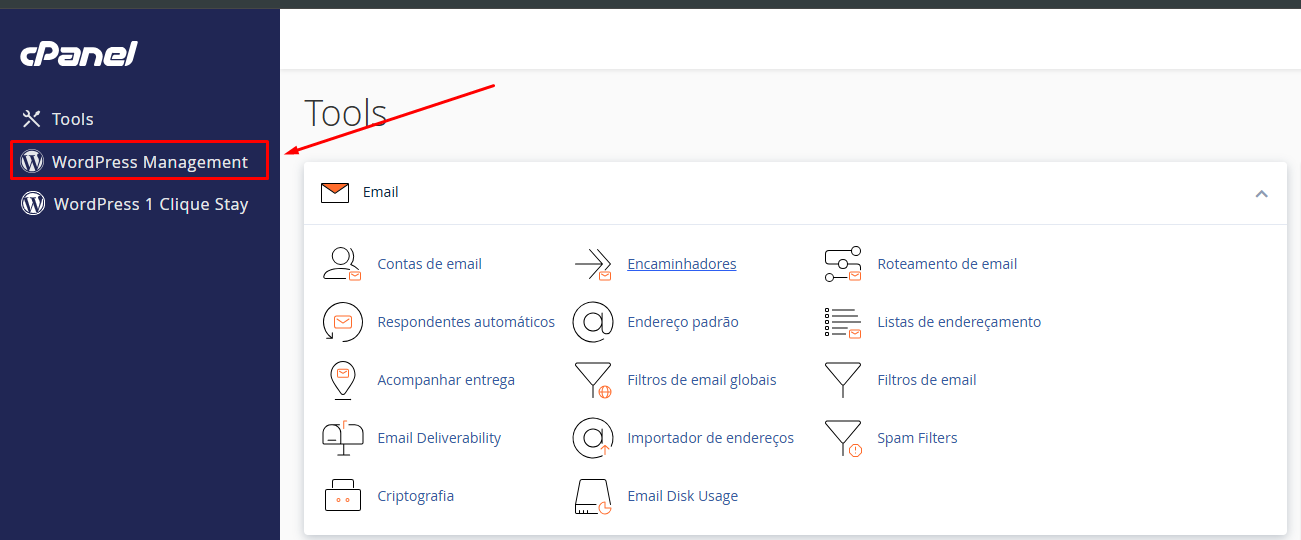Image resolution: width=1301 pixels, height=540 pixels.
Task: Open the Spam Filters funnel icon
Action: (842, 438)
